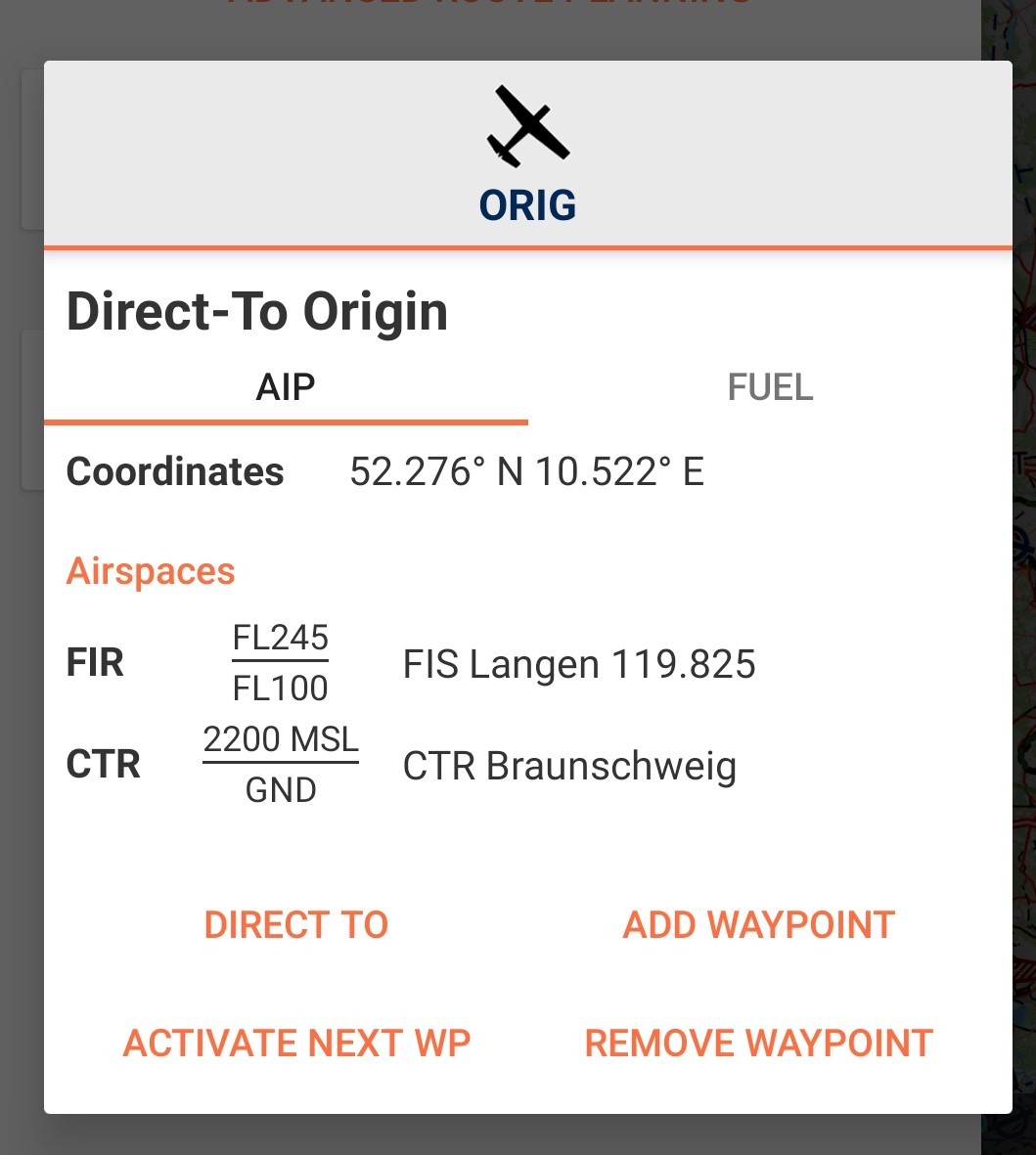This screenshot has height=1155, width=1036.
Task: Tap the map strip right of dialog
Action: coord(1024,577)
